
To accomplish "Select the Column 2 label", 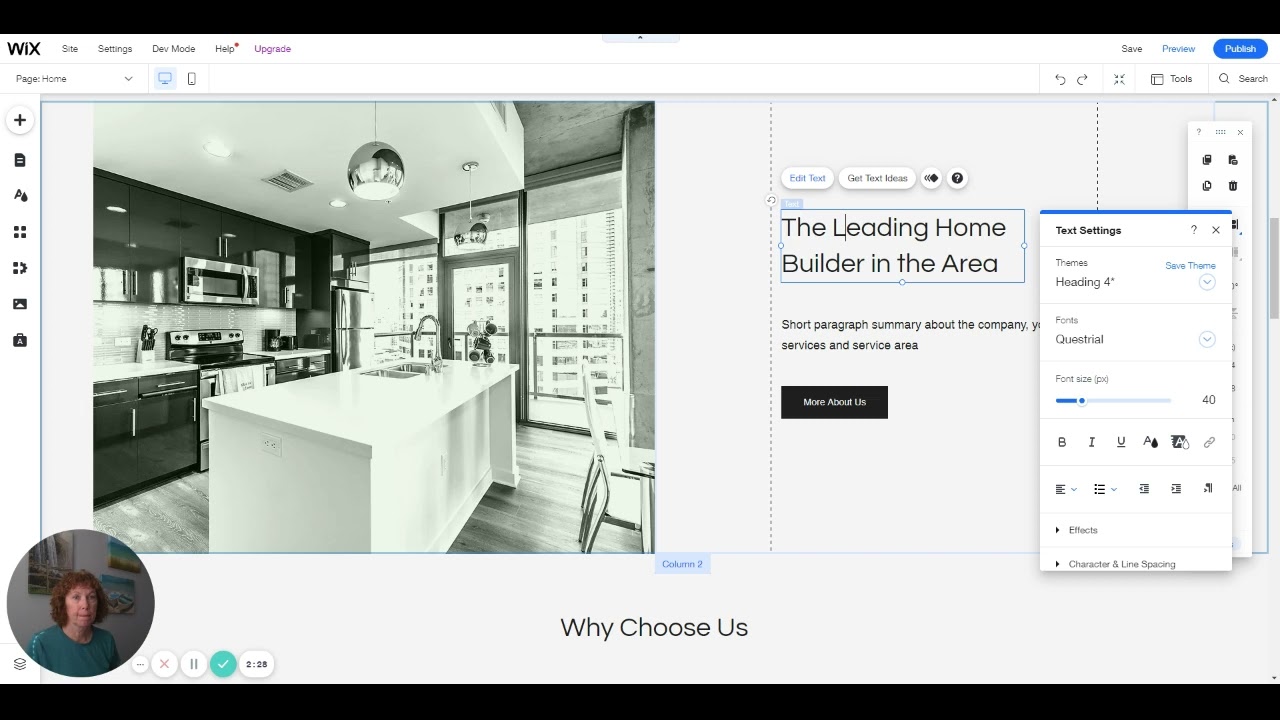I will 682,564.
